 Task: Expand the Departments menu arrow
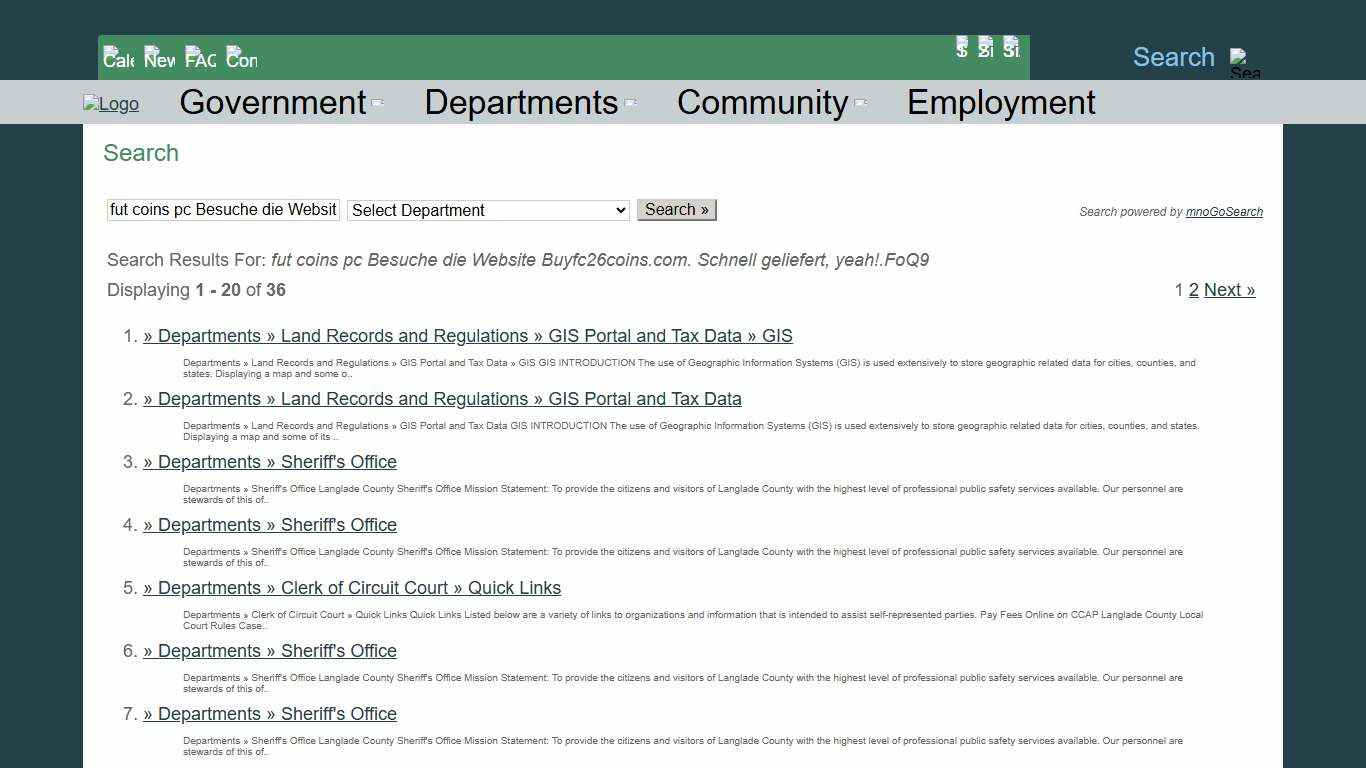pos(630,102)
